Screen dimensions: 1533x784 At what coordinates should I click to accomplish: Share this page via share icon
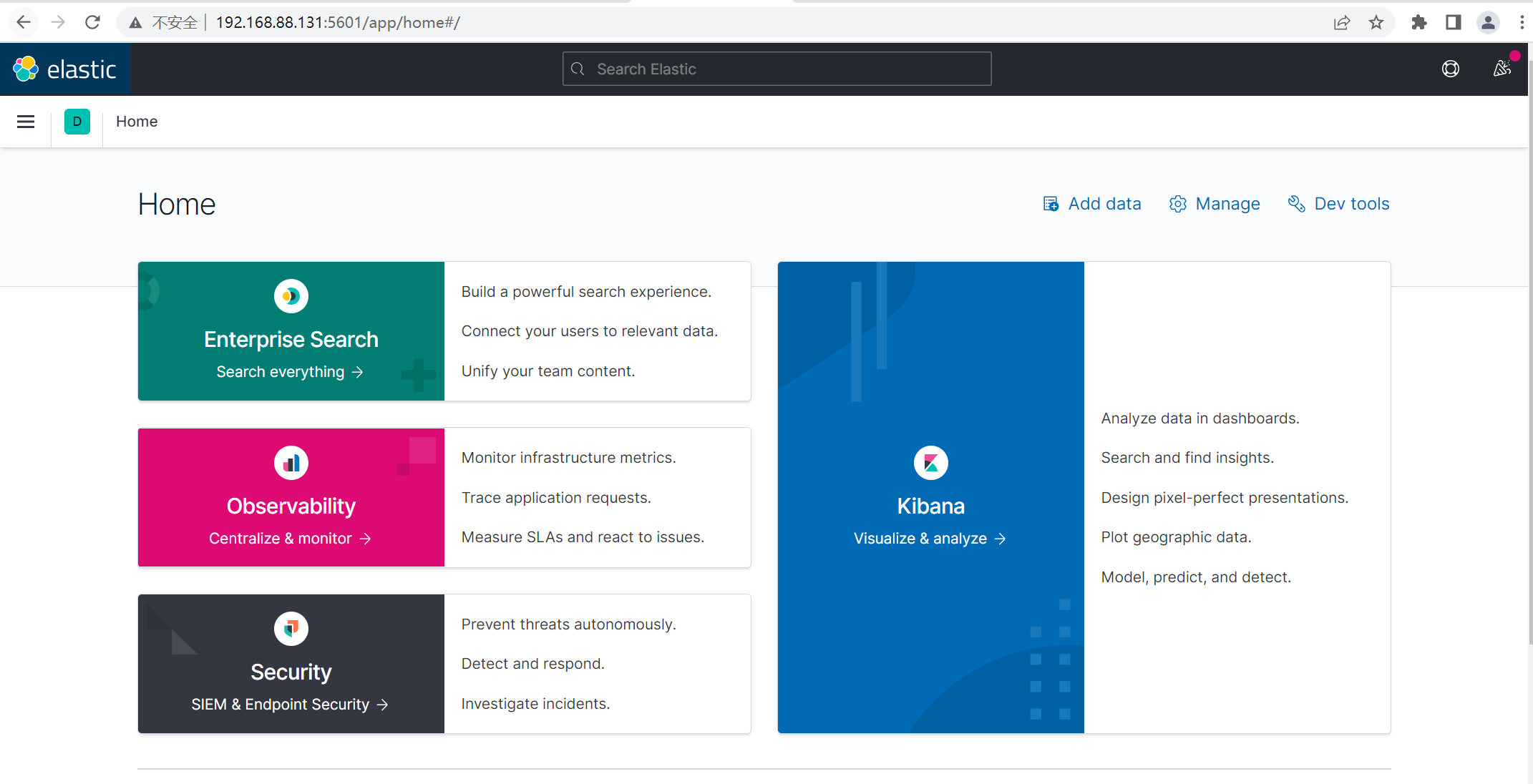point(1342,22)
